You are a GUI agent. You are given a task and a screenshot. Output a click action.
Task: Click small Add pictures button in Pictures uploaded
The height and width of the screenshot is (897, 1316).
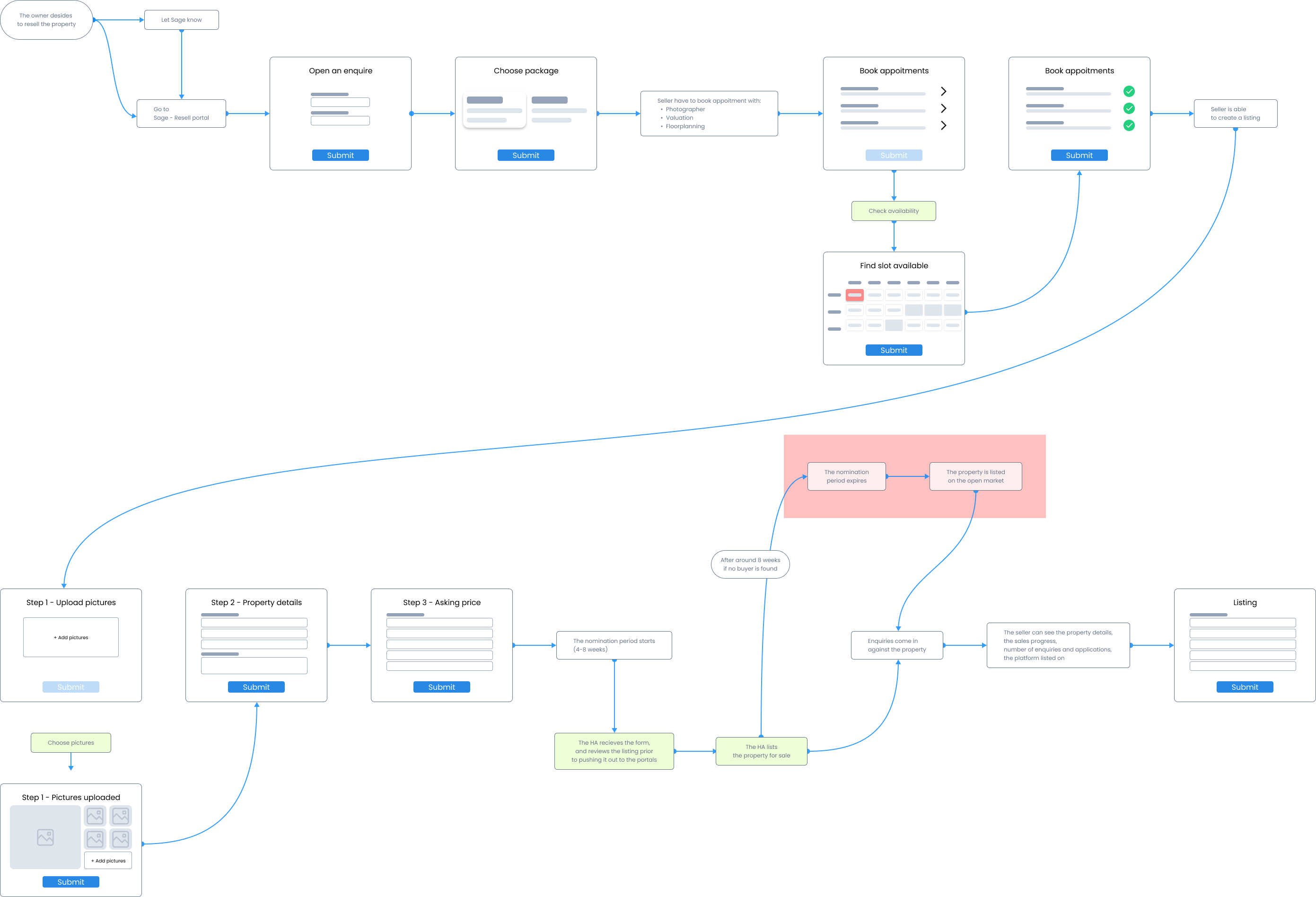[x=108, y=860]
